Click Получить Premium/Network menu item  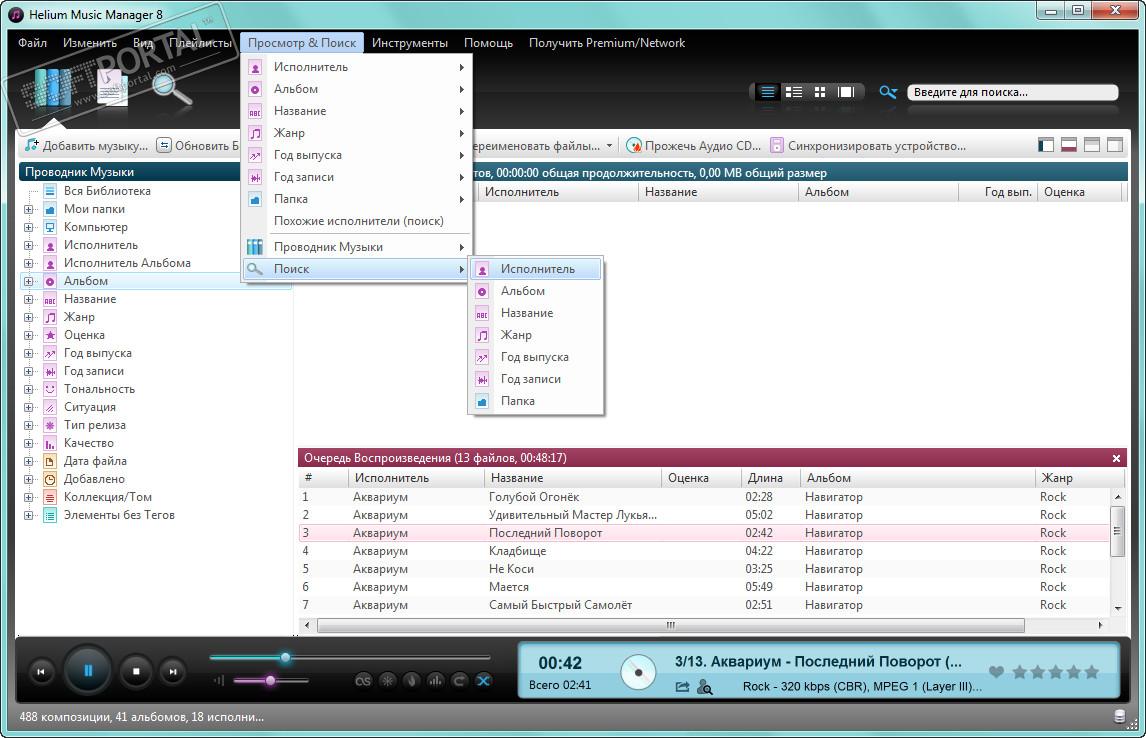click(x=607, y=42)
